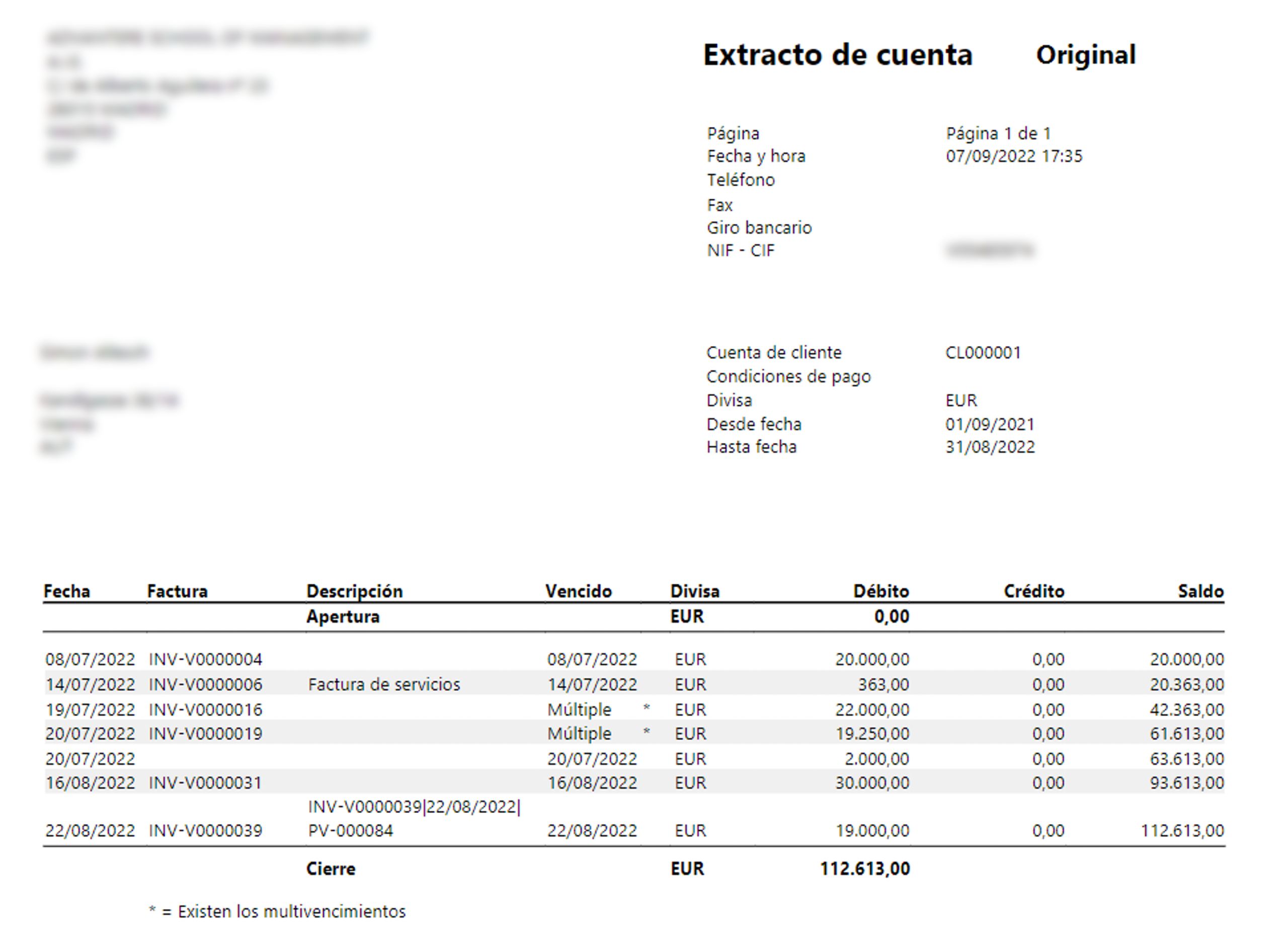Click the 'PV-000084' description text
1288x947 pixels.
tap(351, 831)
